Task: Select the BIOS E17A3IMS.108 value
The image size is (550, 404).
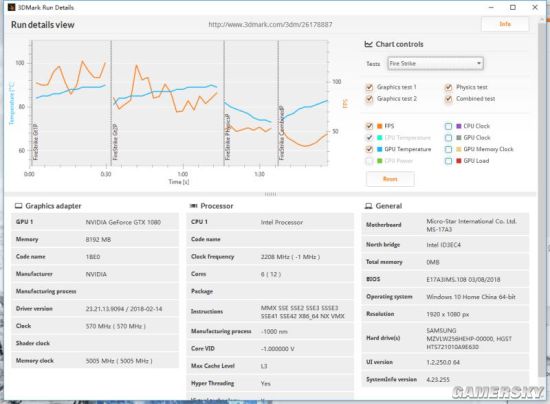Action: tap(463, 280)
